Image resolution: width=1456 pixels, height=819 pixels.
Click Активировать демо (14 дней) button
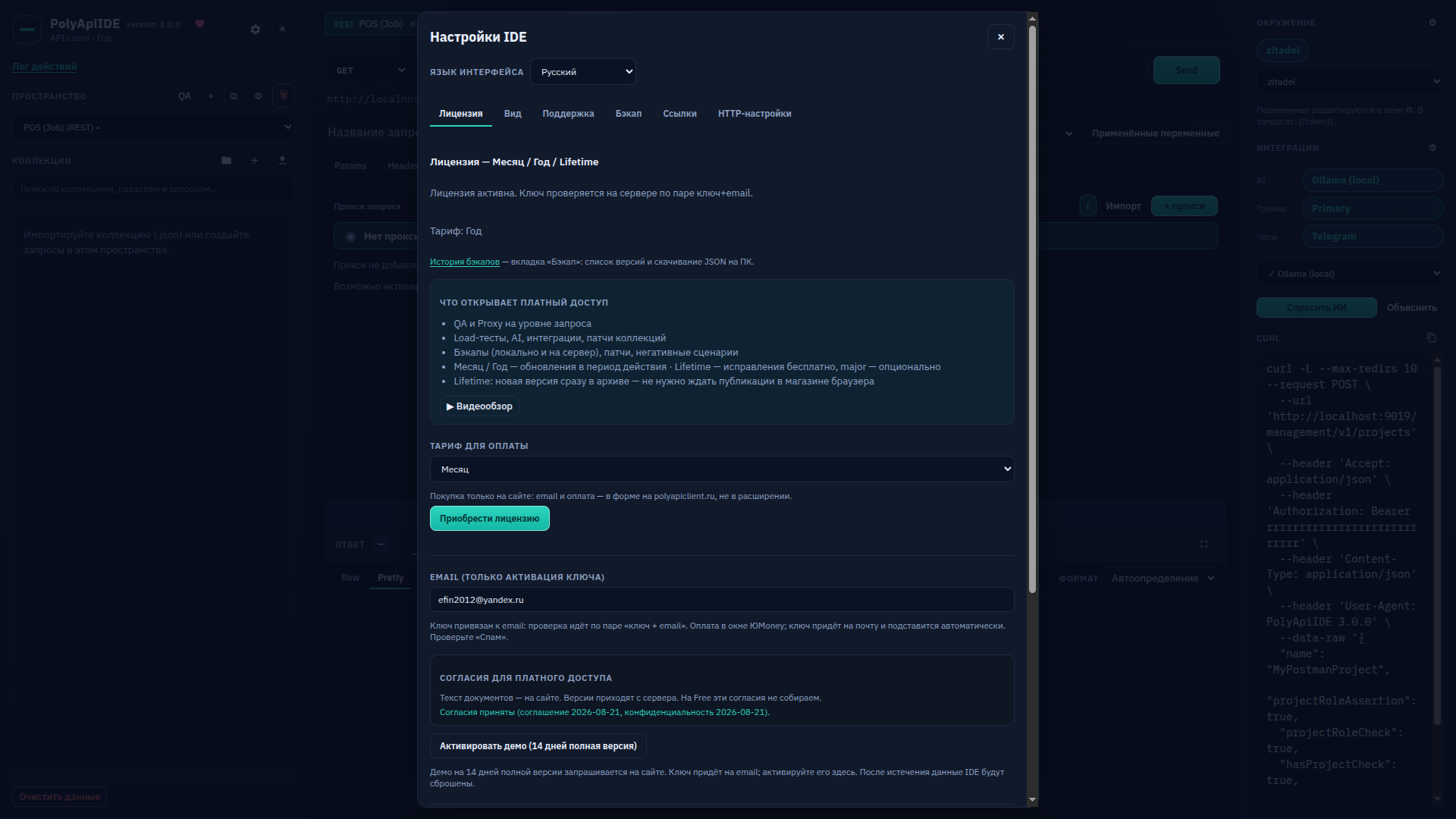coord(538,746)
